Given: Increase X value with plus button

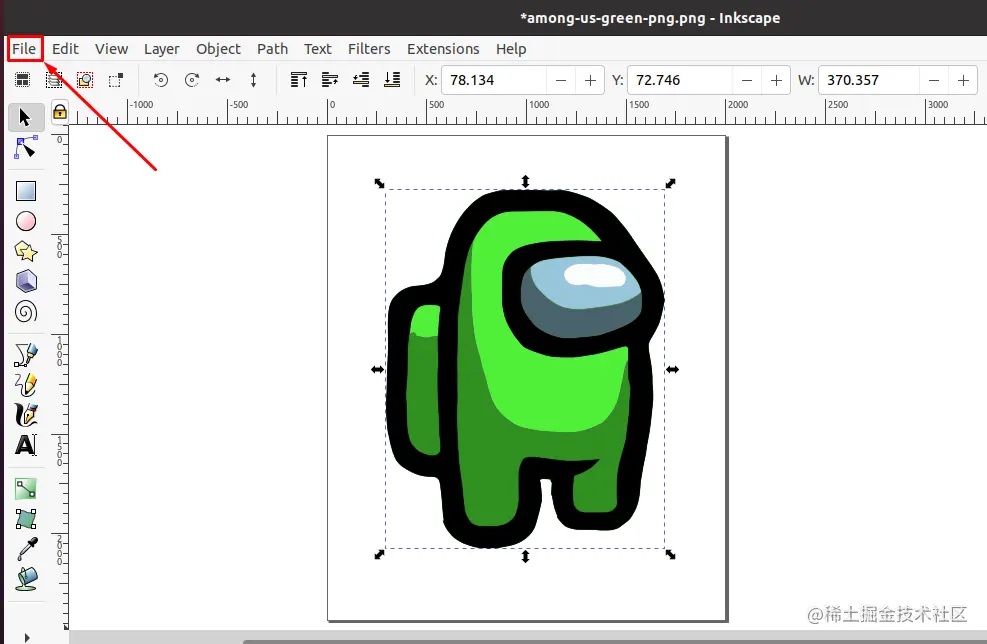Looking at the screenshot, I should [x=590, y=80].
